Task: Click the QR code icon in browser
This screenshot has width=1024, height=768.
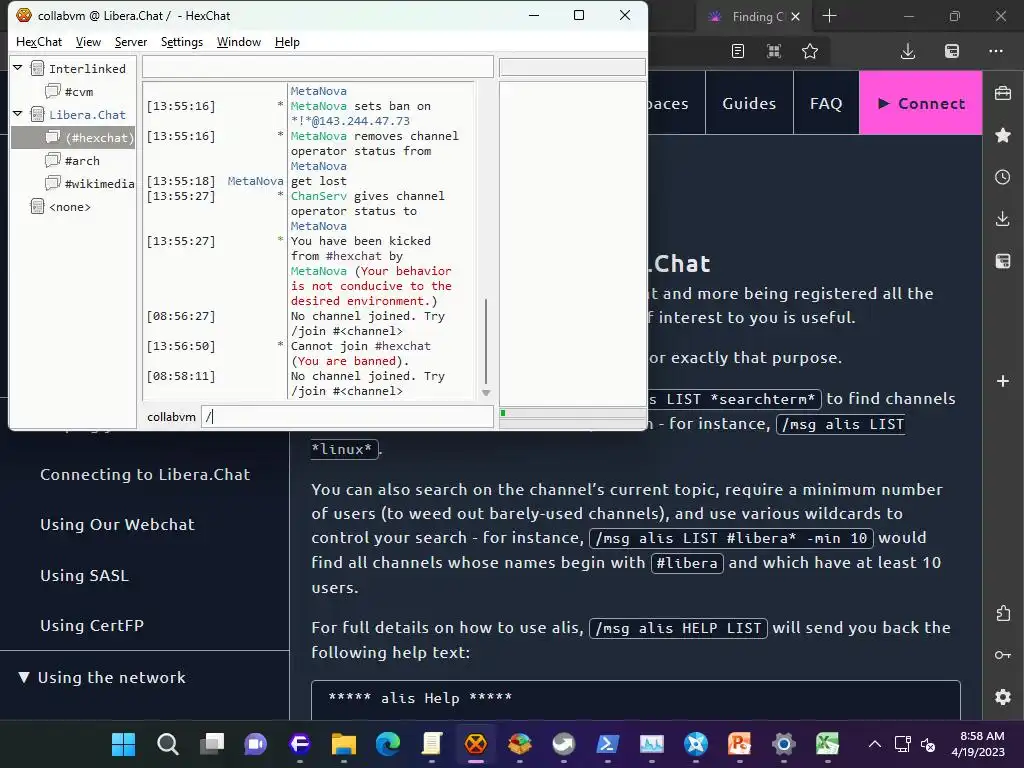Action: [x=774, y=51]
